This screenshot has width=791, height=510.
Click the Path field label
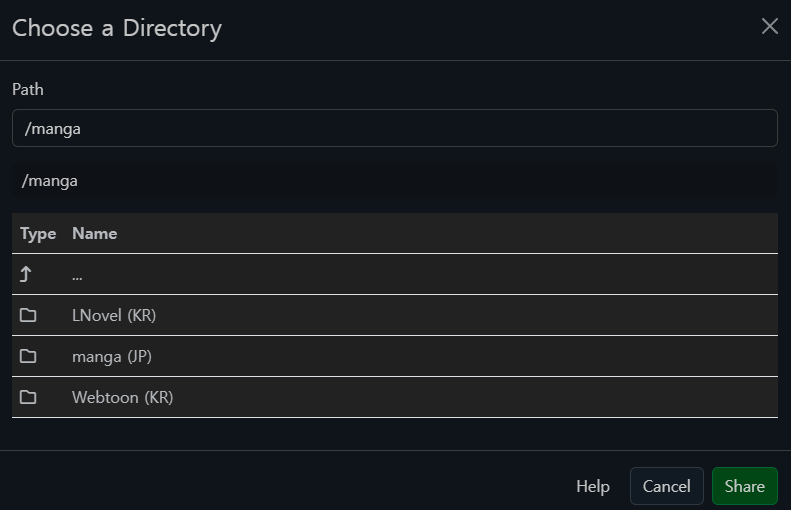point(28,90)
